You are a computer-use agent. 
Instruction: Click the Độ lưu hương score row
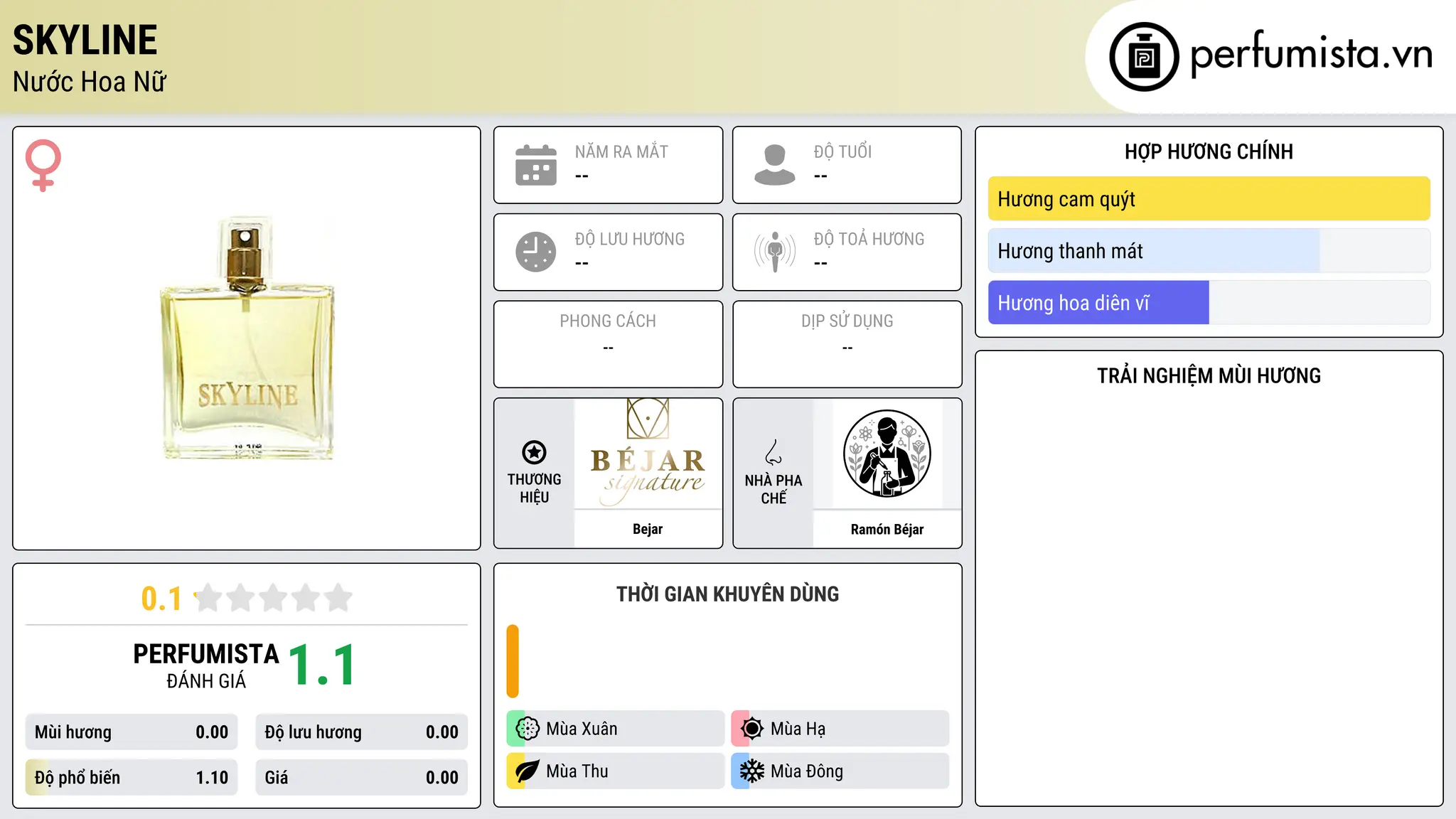[362, 732]
